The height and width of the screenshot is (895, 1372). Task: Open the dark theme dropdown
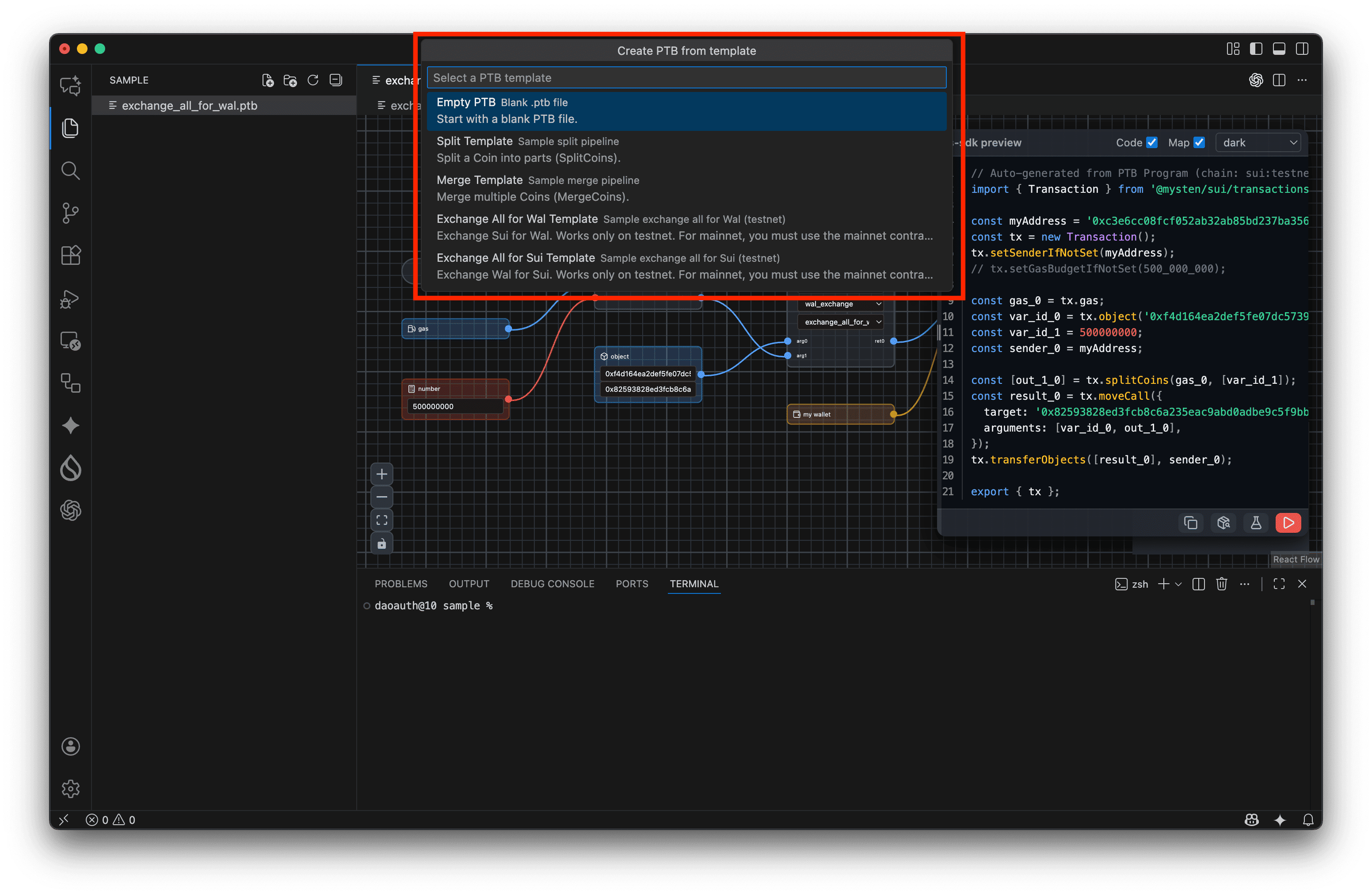1258,142
